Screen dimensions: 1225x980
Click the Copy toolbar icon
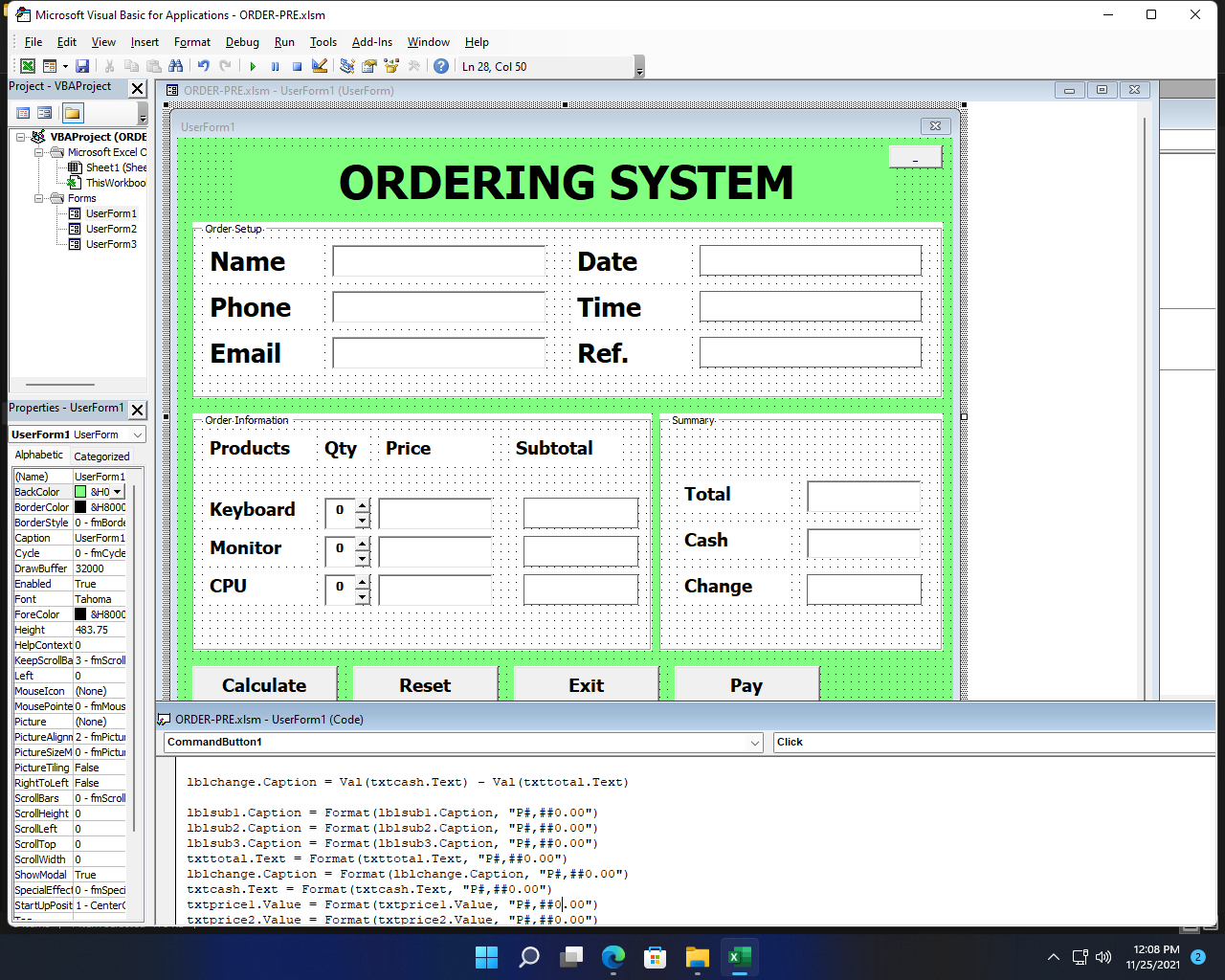(132, 66)
